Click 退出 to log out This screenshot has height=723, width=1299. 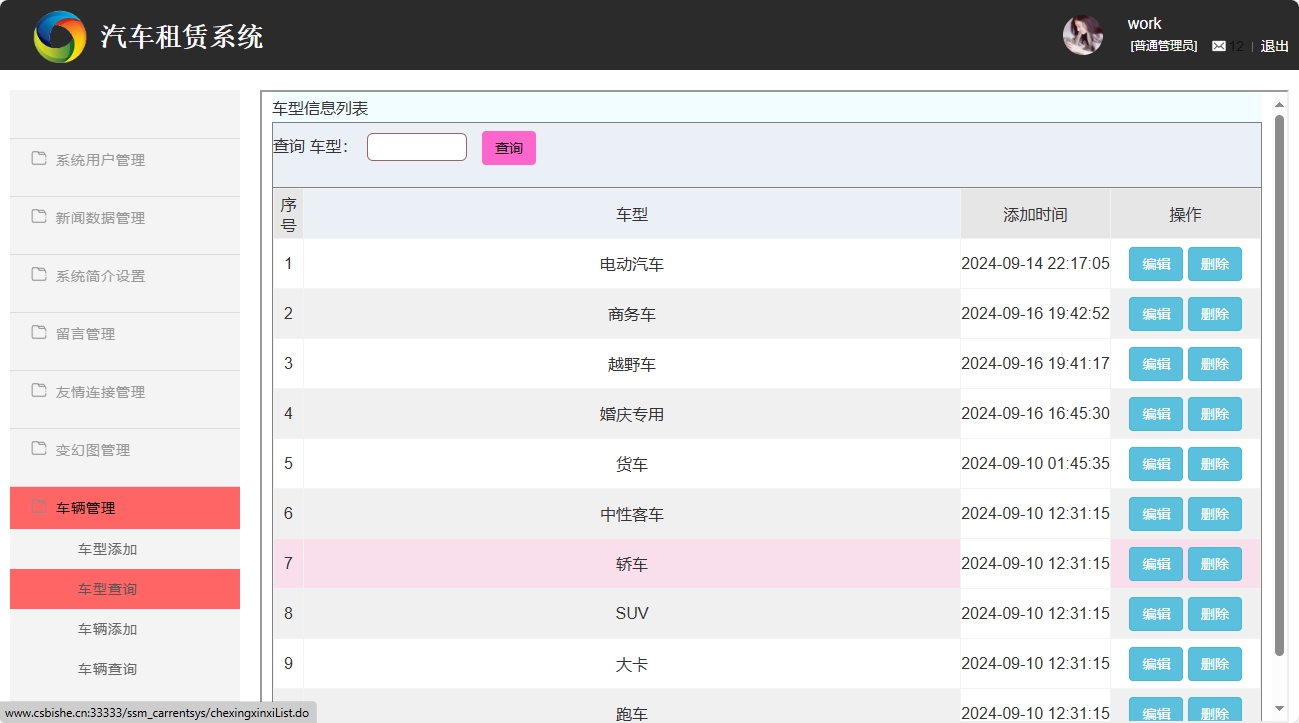click(x=1274, y=46)
